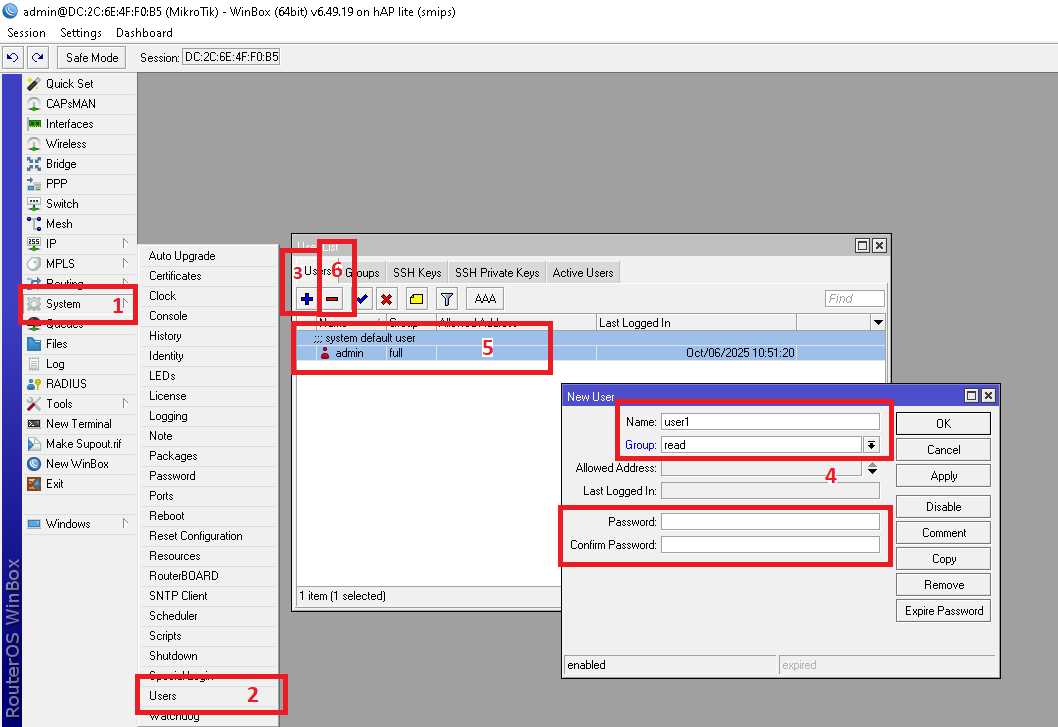Screen dimensions: 1058x727
Task: Open the Settings menu
Action: point(81,33)
